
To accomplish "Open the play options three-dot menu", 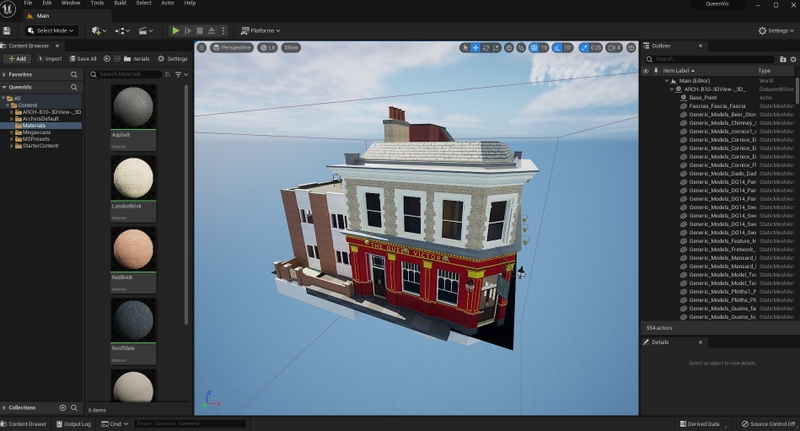I will click(x=223, y=31).
